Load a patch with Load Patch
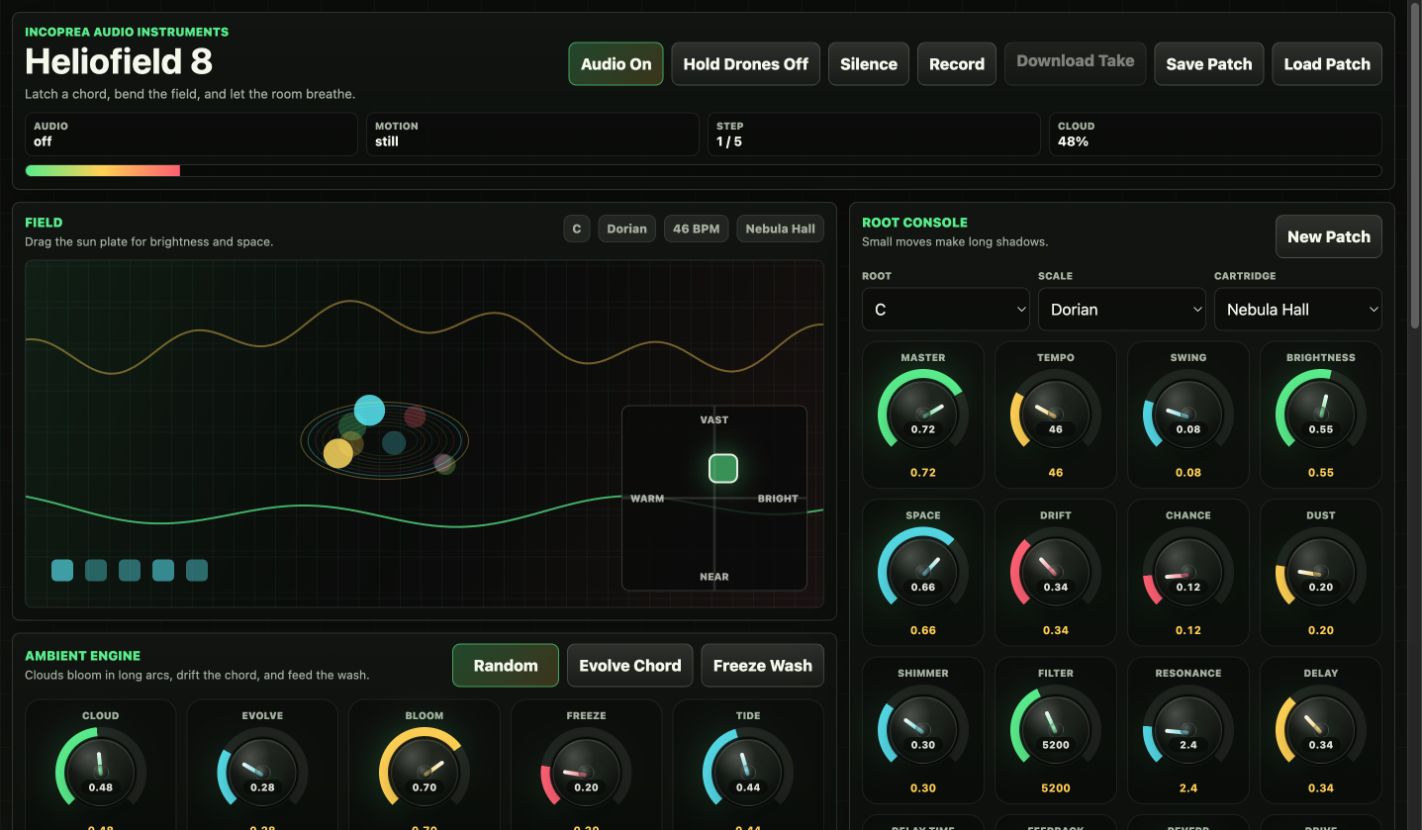1422x830 pixels. click(x=1327, y=64)
